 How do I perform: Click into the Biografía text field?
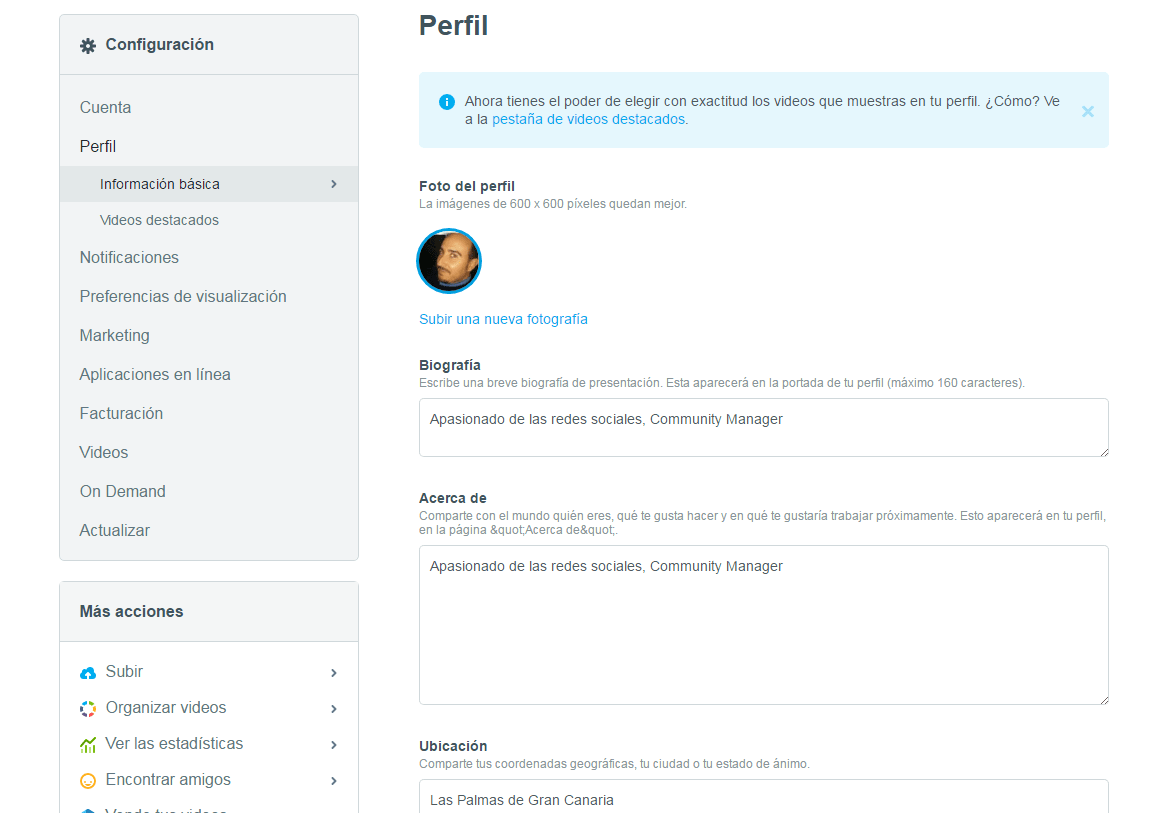click(x=764, y=427)
